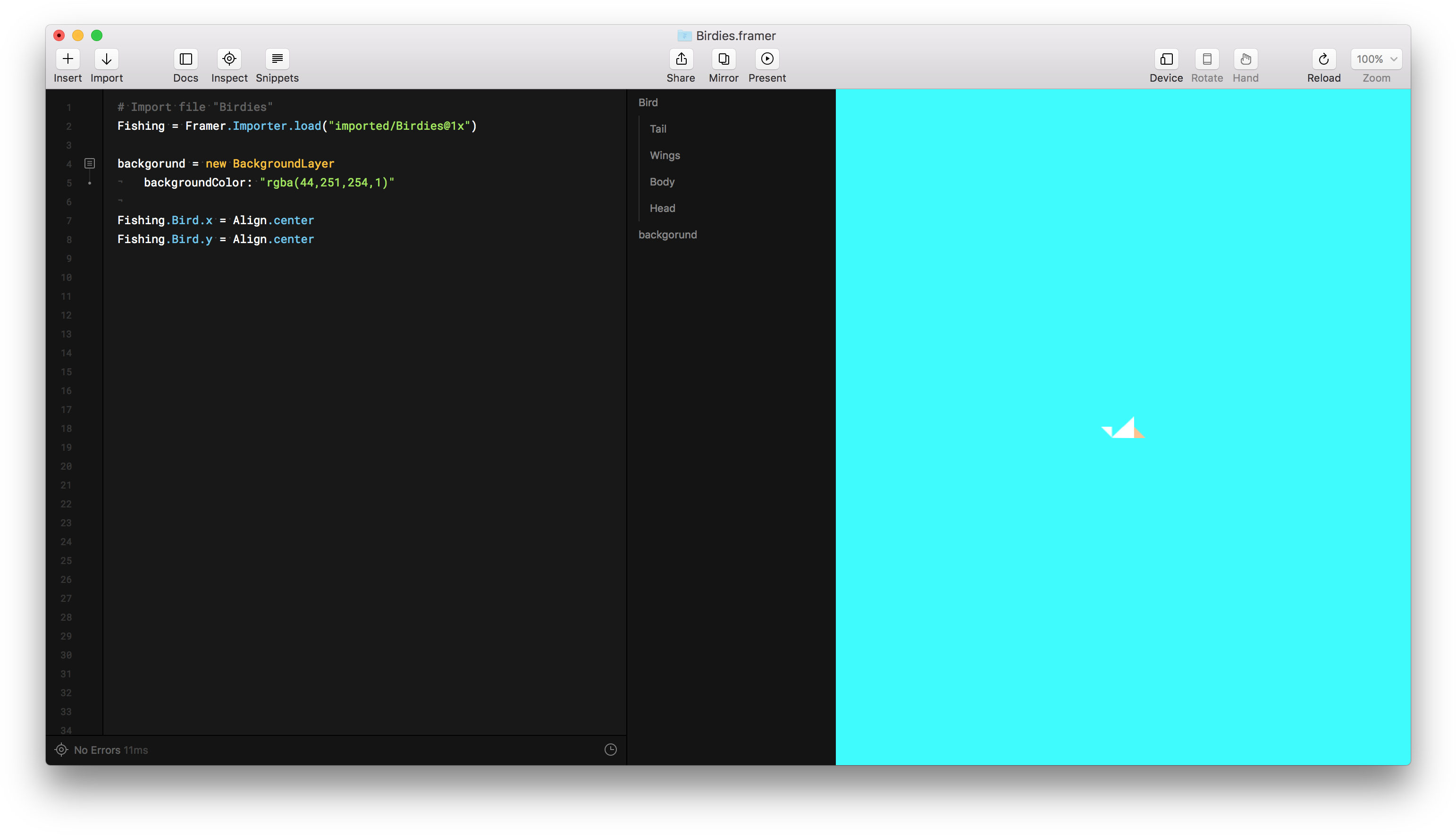
Task: Click the "rgba(44,251,254,1)" color value in code
Action: click(x=327, y=182)
